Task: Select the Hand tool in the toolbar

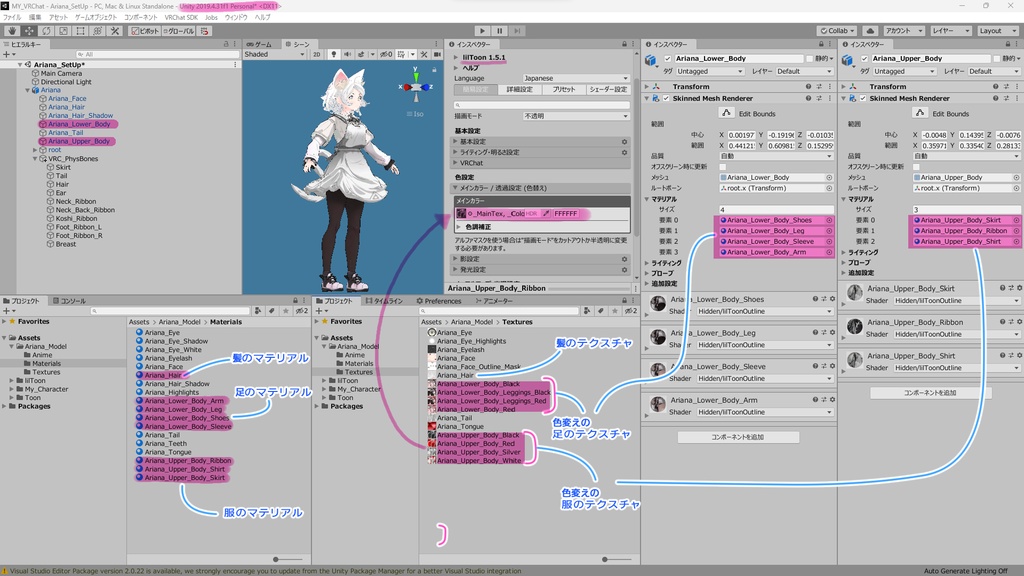Action: coord(11,33)
